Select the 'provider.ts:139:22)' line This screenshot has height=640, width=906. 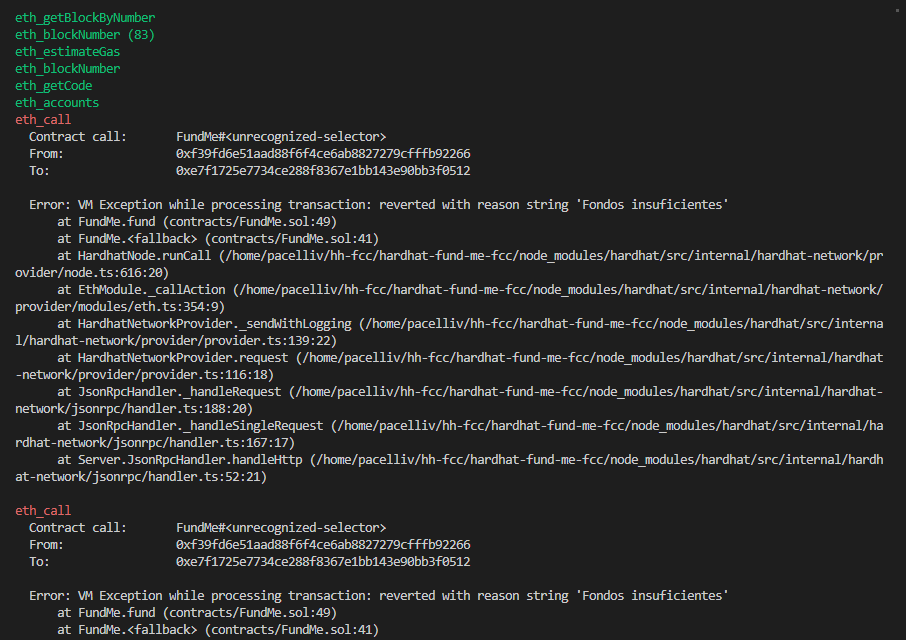pos(176,341)
